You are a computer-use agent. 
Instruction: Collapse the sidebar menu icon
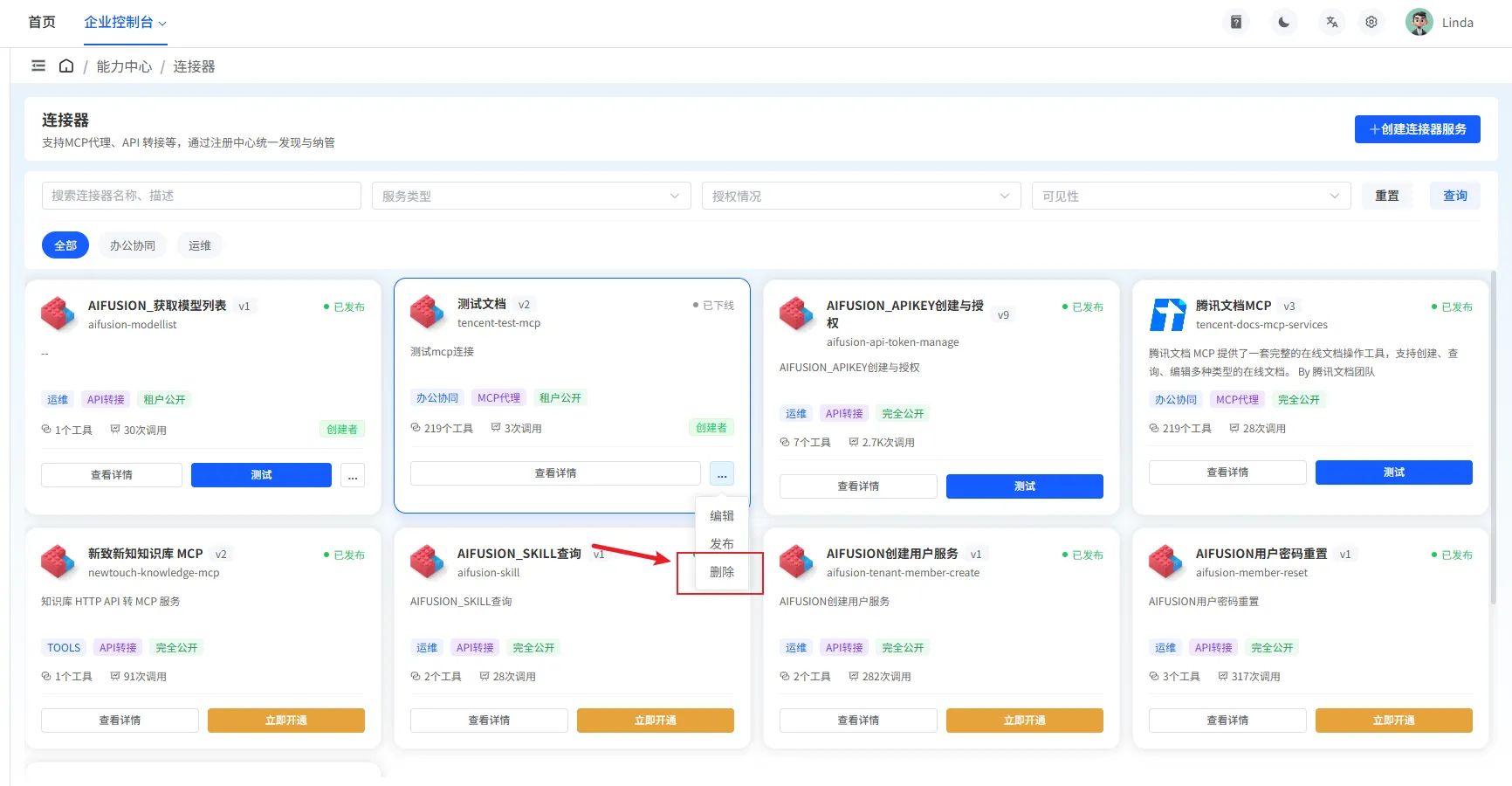point(38,65)
